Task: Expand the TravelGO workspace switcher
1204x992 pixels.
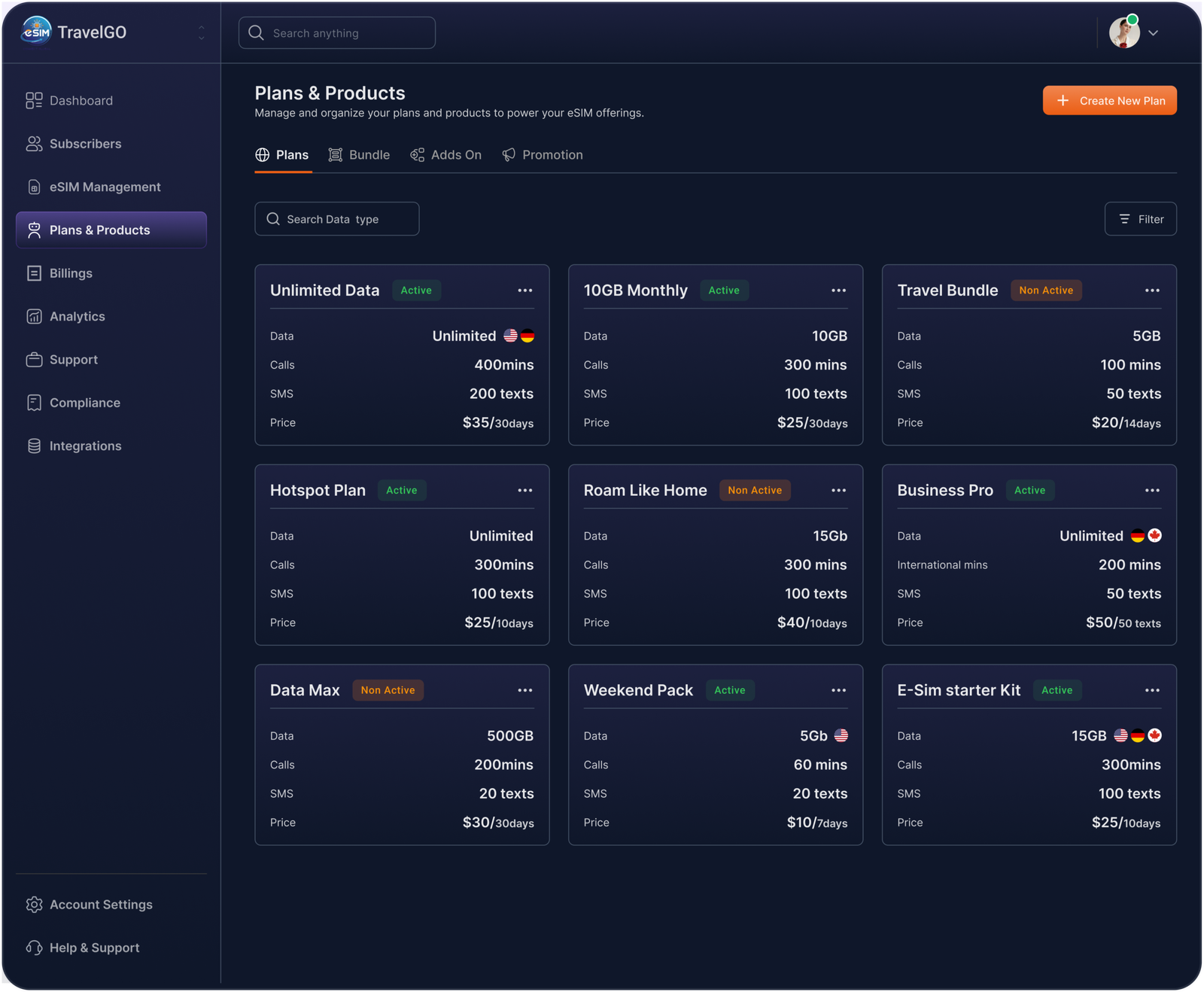Action: [x=201, y=32]
